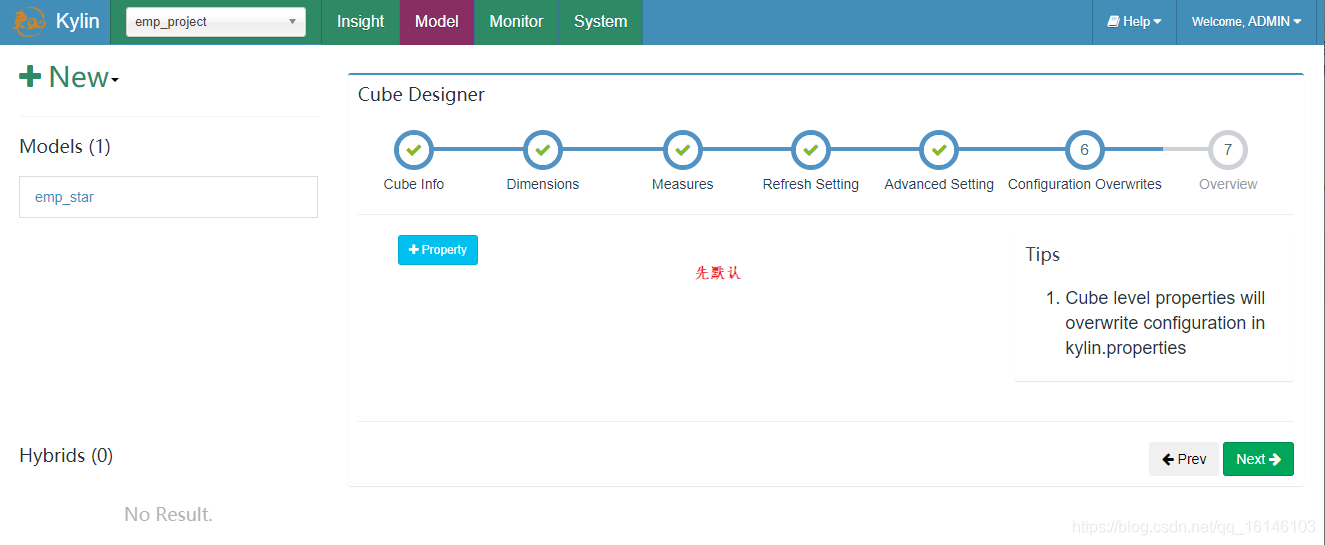Viewport: 1325px width, 545px height.
Task: Click the Configuration Overwrites step label
Action: [x=1085, y=184]
